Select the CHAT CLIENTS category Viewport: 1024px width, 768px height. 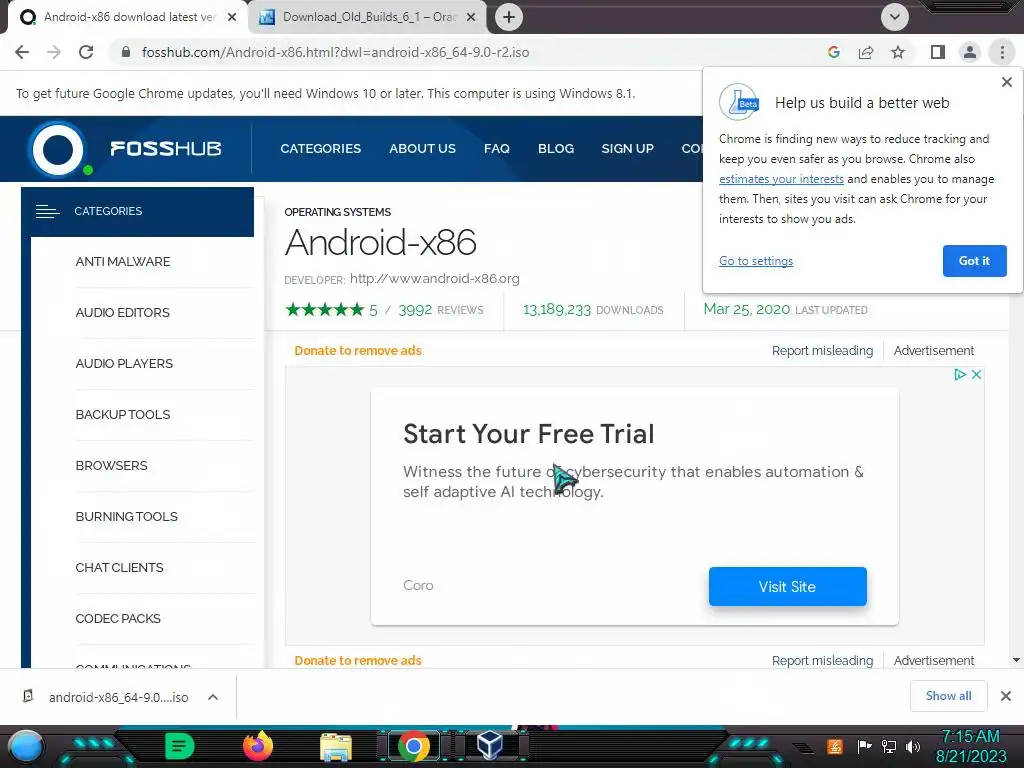pos(120,568)
